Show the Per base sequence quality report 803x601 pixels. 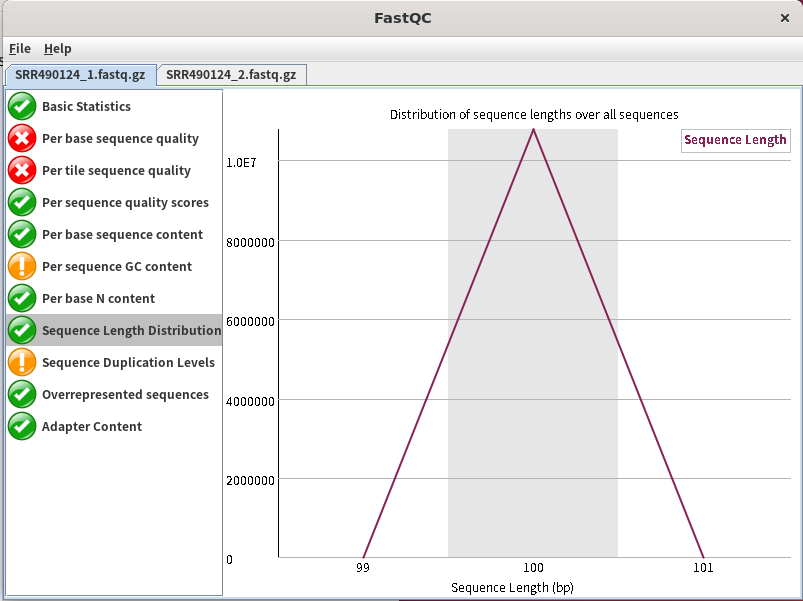tap(114, 138)
